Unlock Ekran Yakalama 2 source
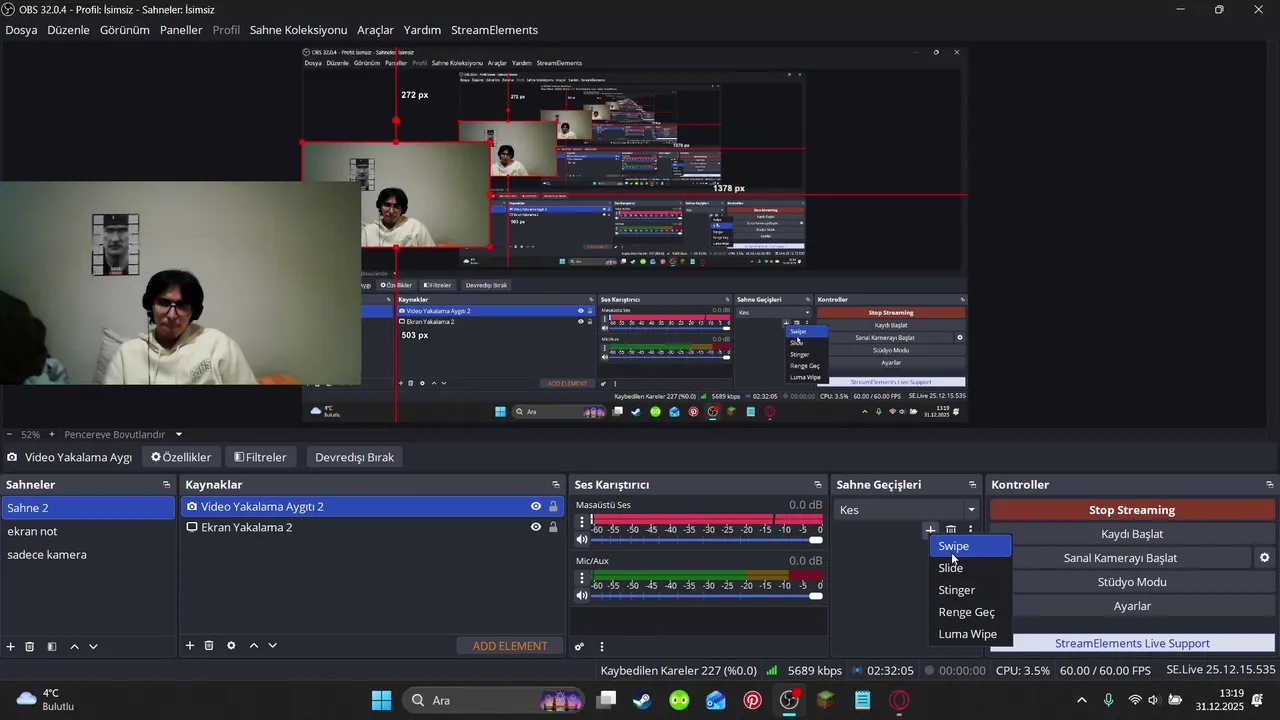The height and width of the screenshot is (720, 1280). point(553,527)
